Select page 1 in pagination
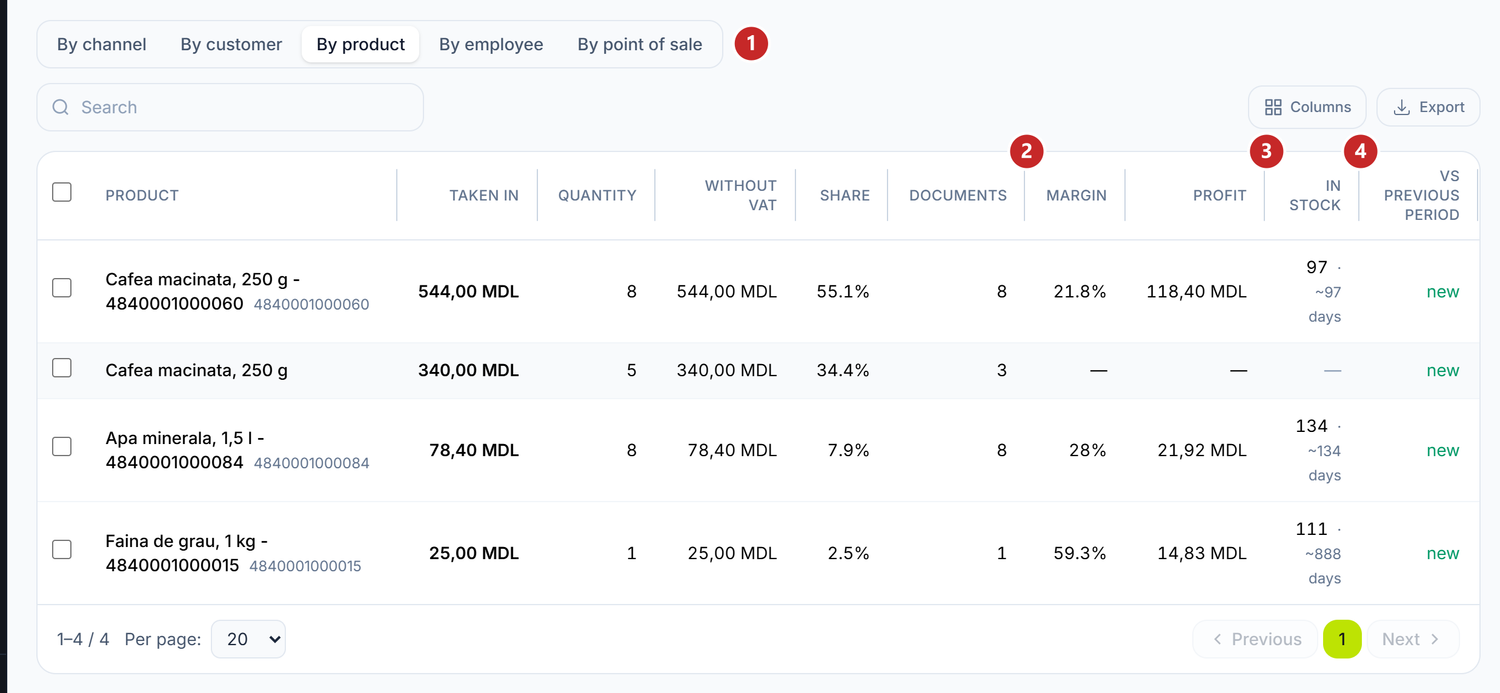Viewport: 1500px width, 693px height. click(1342, 639)
